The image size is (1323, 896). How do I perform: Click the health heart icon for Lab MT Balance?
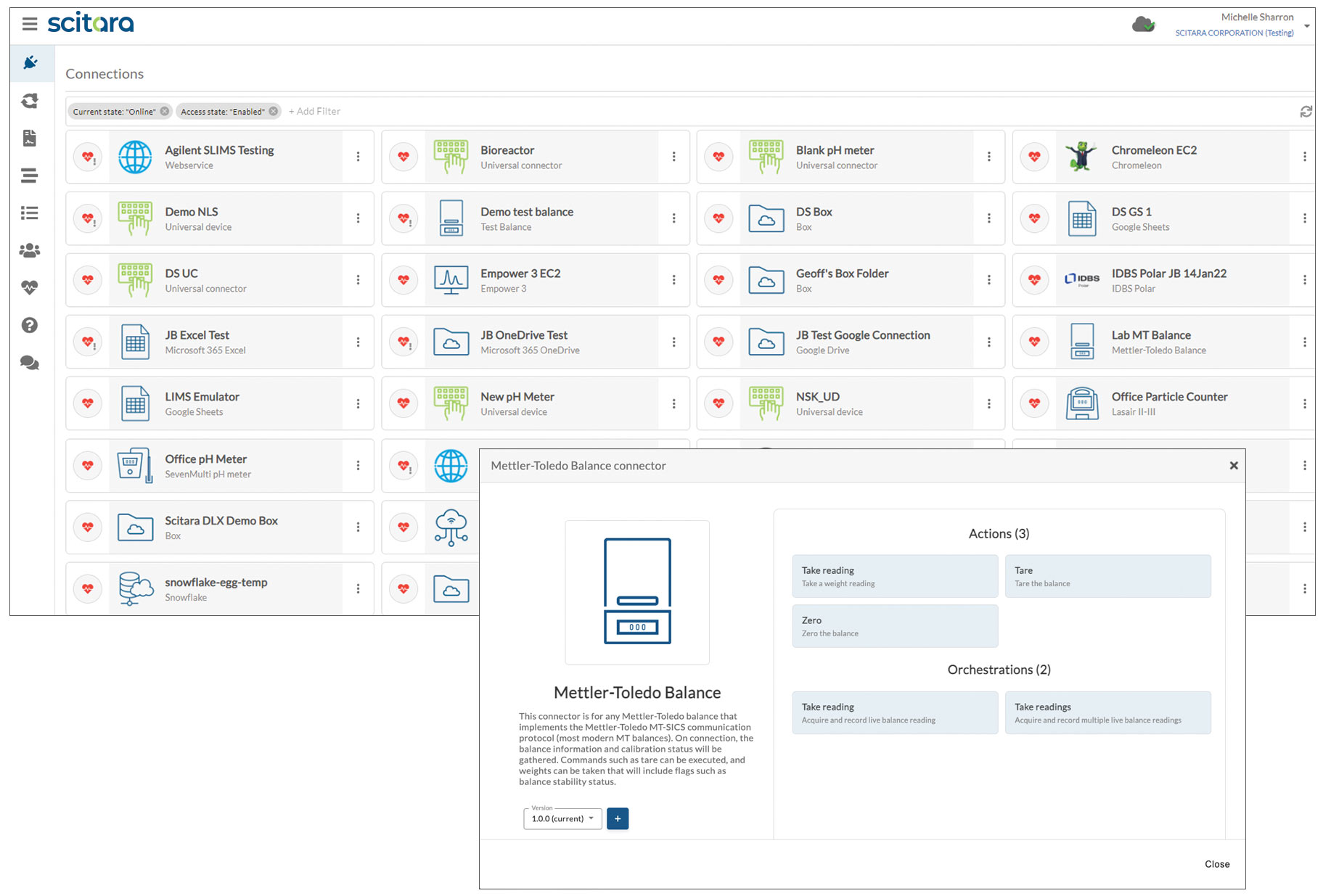click(1034, 342)
